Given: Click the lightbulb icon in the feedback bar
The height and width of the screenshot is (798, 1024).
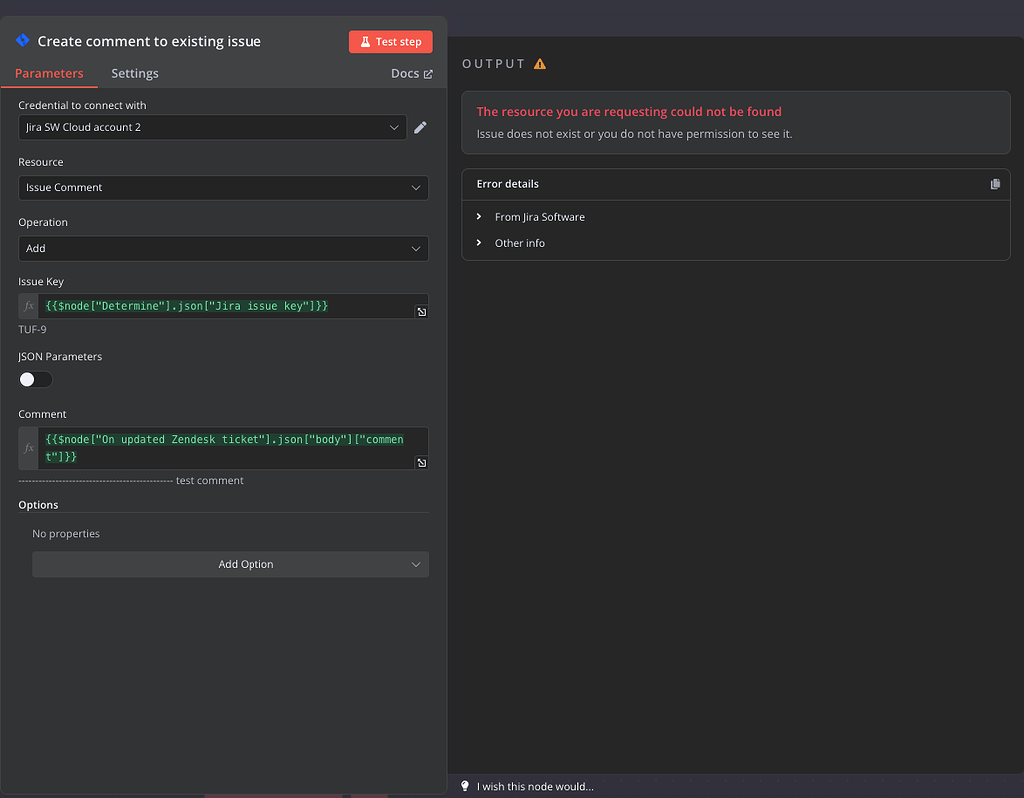Looking at the screenshot, I should (x=464, y=786).
